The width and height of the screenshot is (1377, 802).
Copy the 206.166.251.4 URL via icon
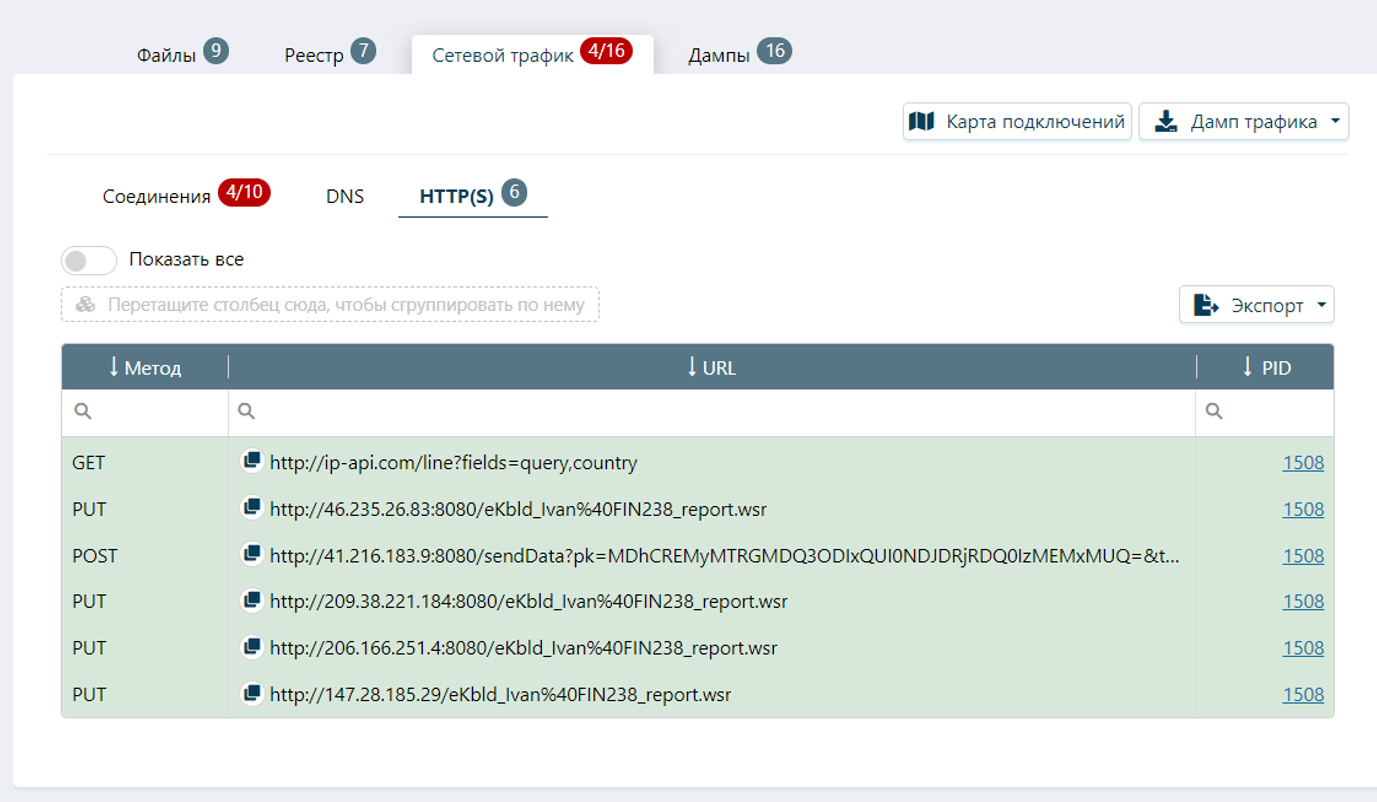pos(252,647)
